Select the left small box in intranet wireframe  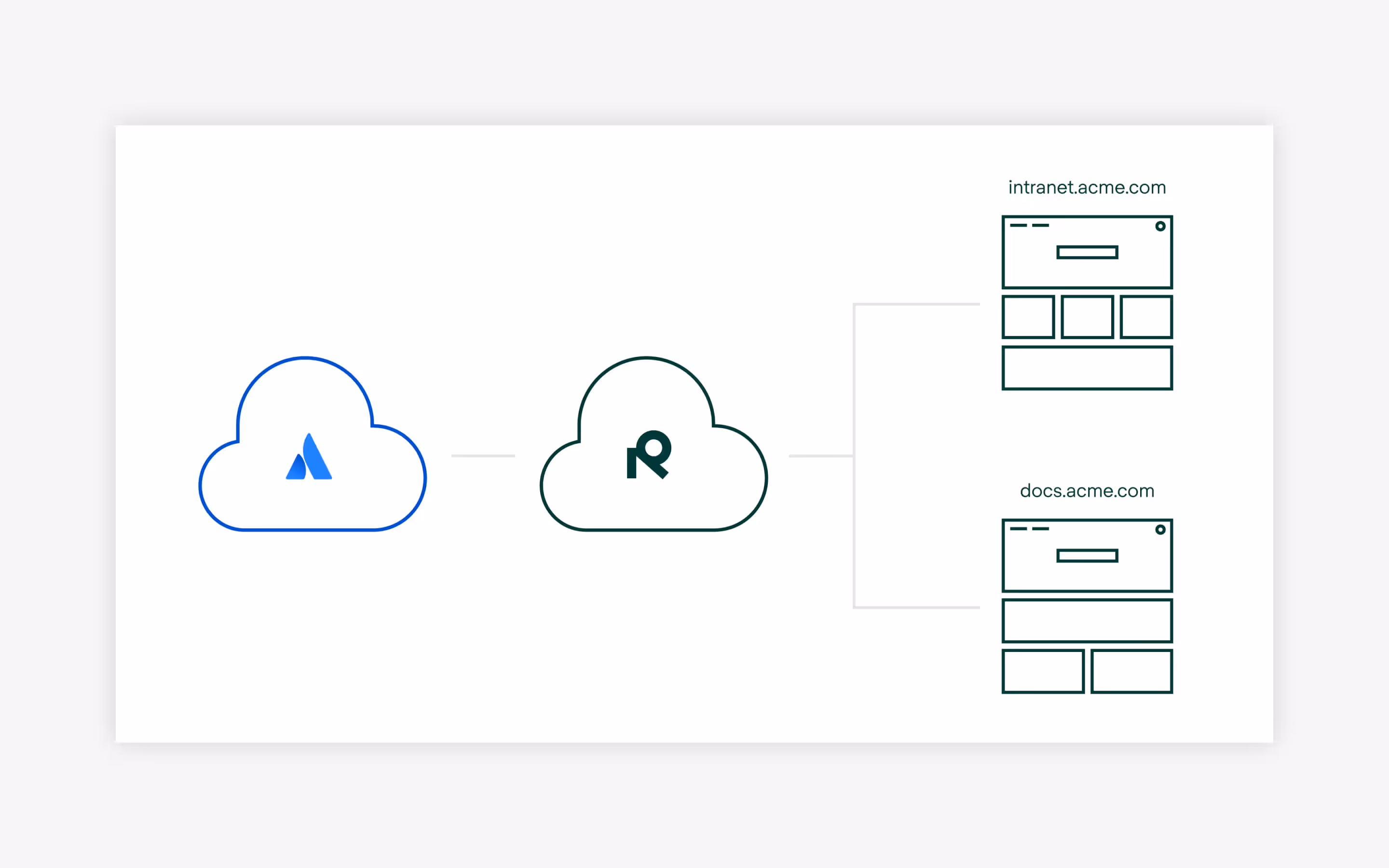1028,317
